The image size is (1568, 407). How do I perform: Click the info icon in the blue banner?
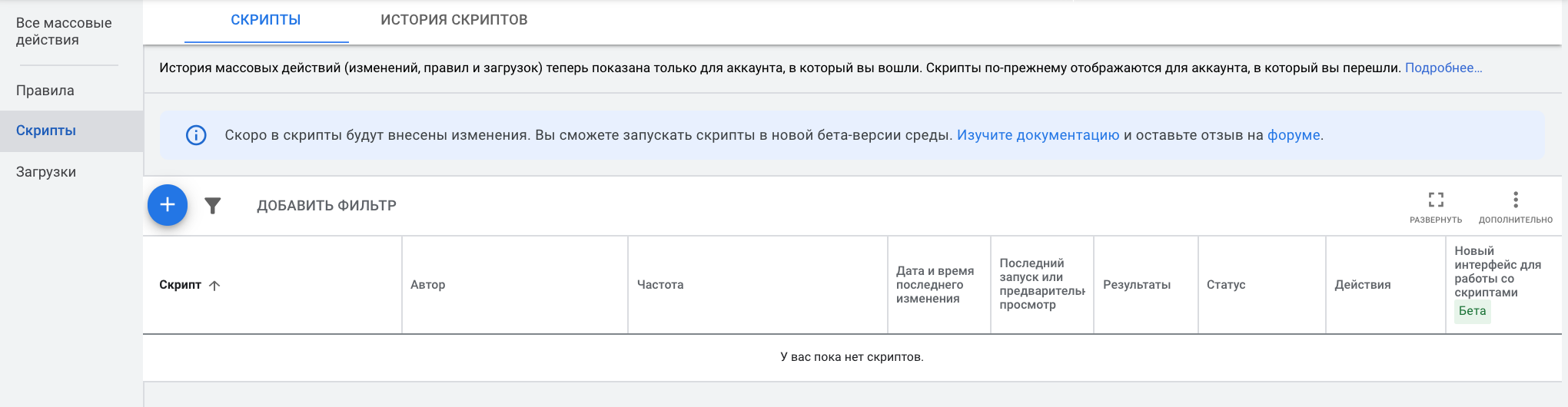pyautogui.click(x=196, y=135)
